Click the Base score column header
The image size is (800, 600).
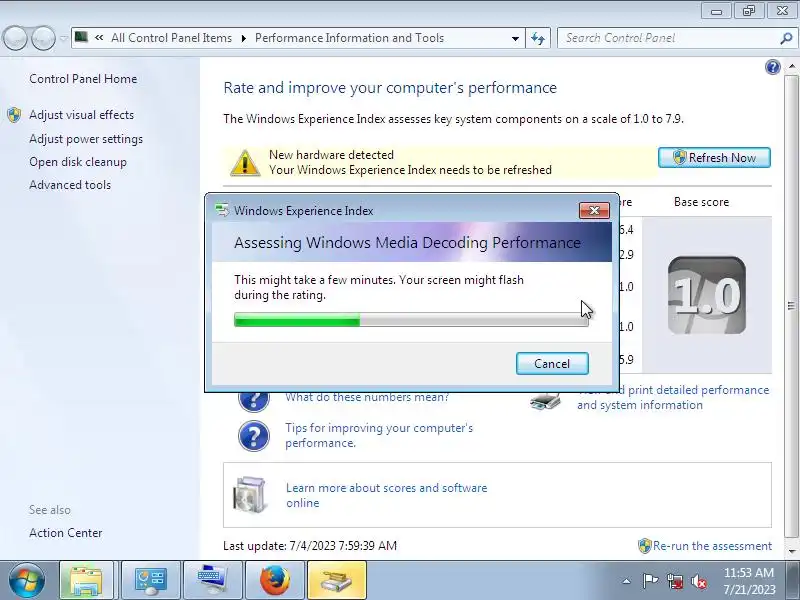[x=701, y=202]
